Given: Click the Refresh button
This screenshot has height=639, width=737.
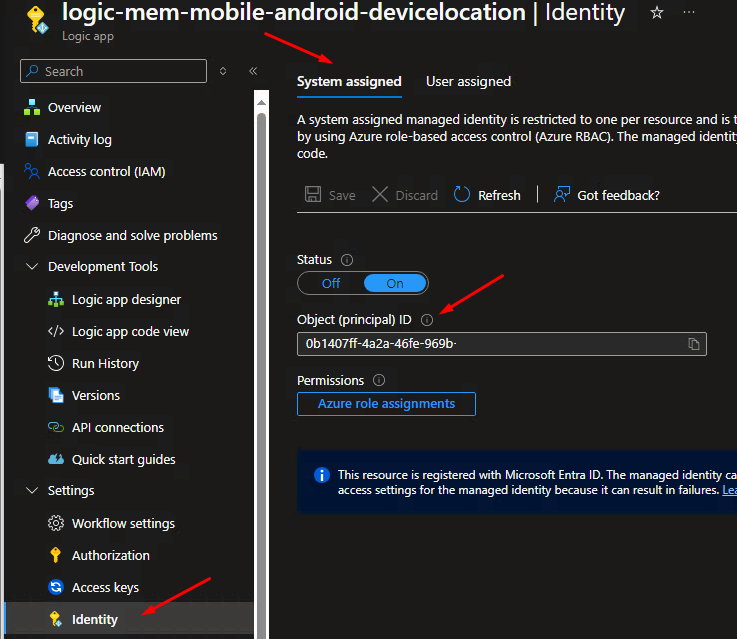Looking at the screenshot, I should (x=488, y=195).
